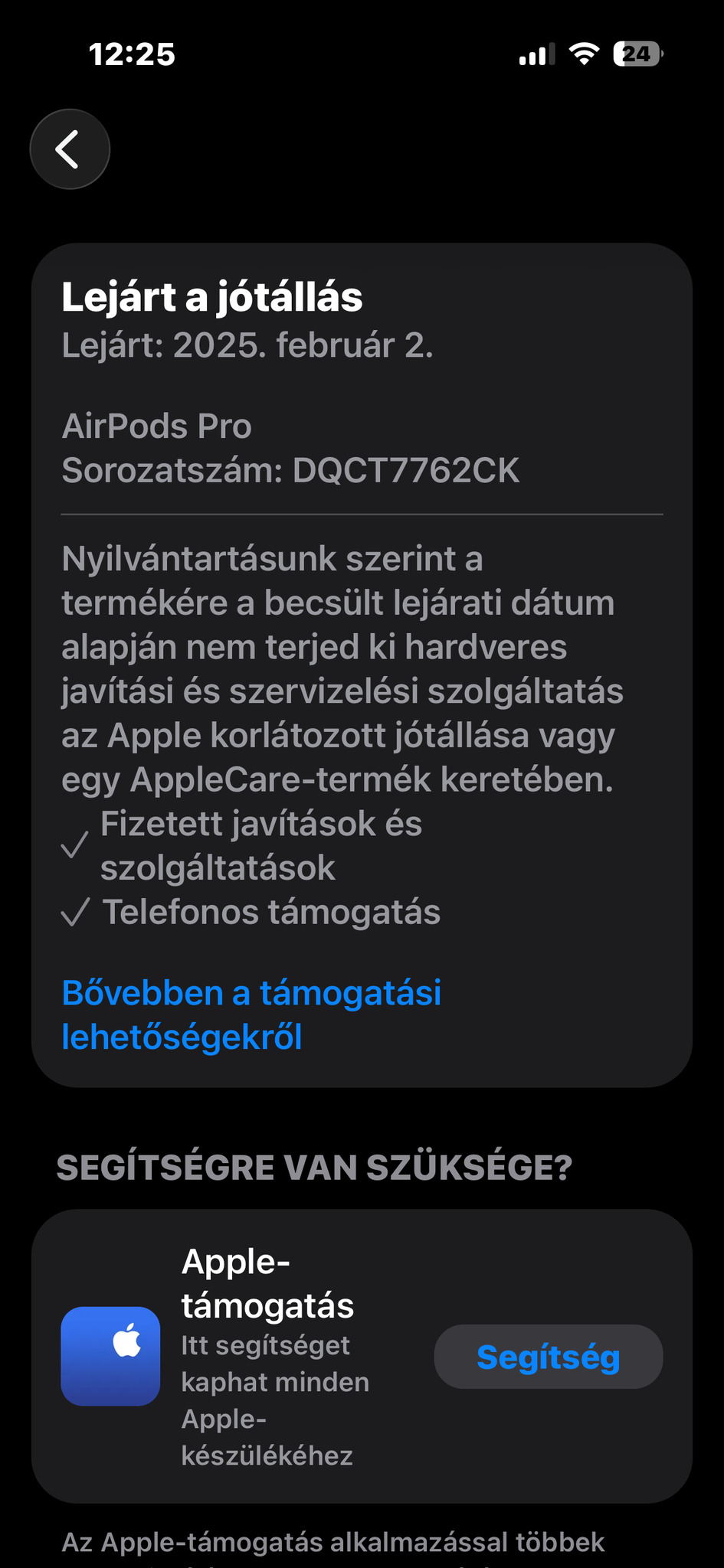The height and width of the screenshot is (1568, 724).
Task: Tap the 12:25 clock in status bar
Action: click(x=132, y=54)
